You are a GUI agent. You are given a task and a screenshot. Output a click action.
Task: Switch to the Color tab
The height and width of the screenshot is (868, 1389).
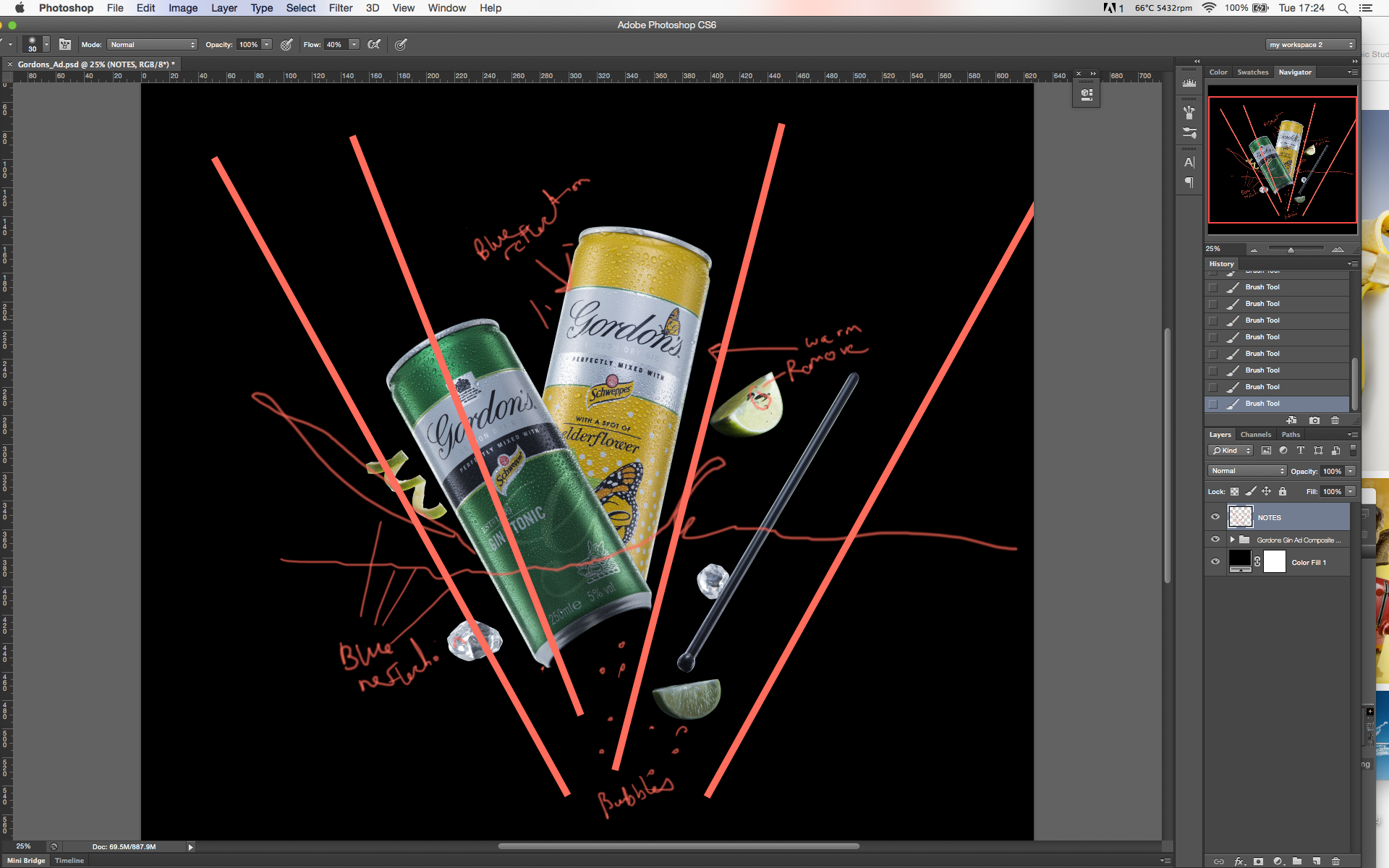pyautogui.click(x=1218, y=72)
